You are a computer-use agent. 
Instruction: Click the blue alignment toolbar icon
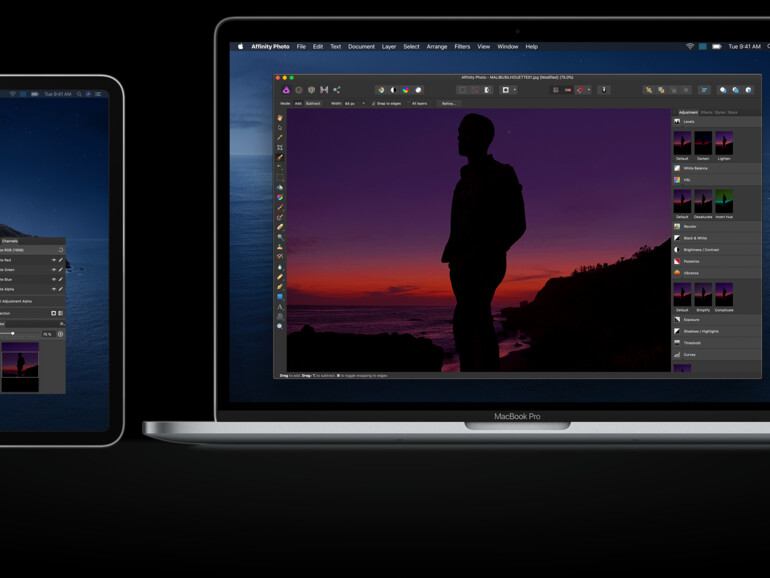tap(704, 90)
